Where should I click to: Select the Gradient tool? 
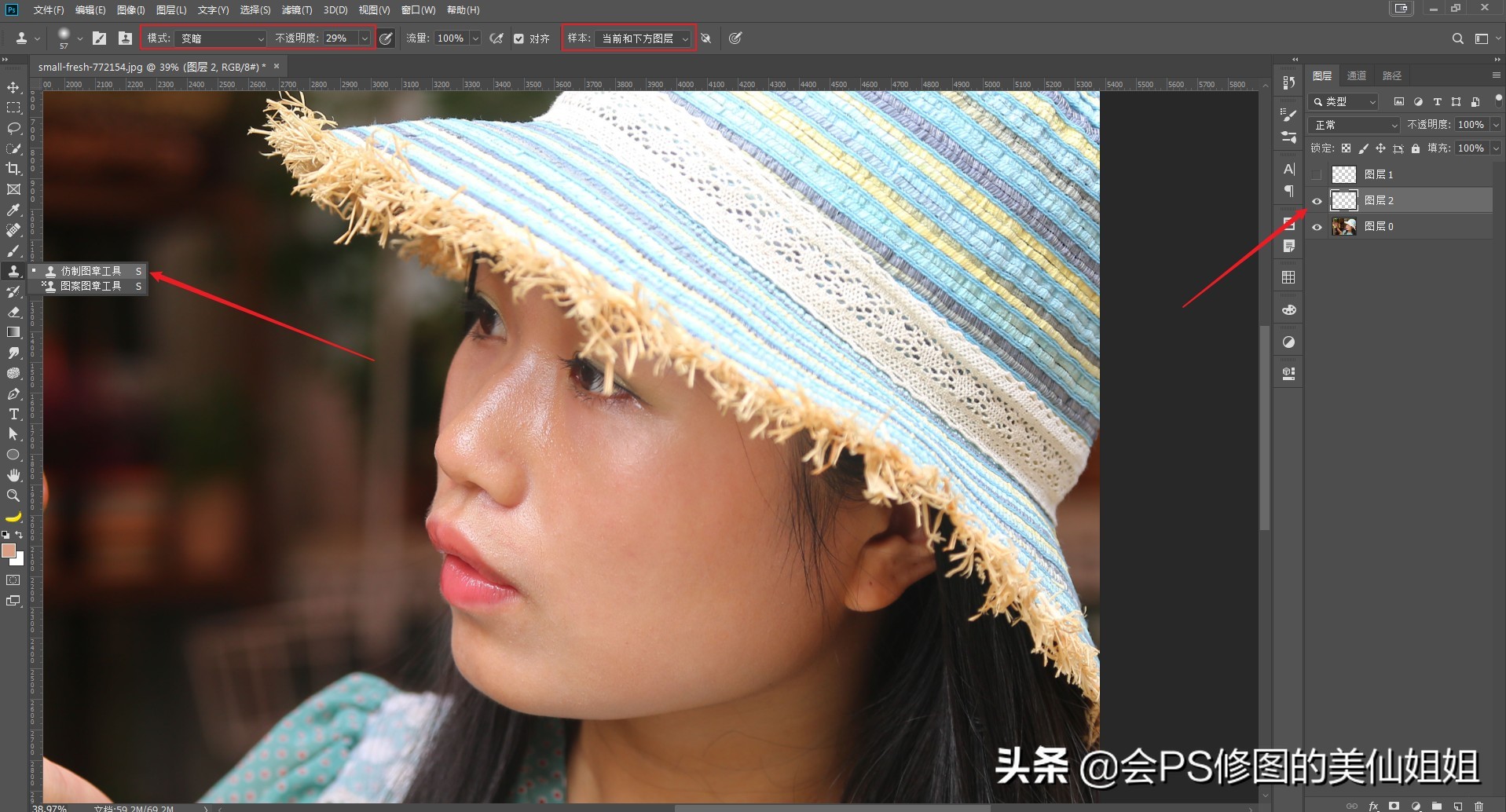tap(13, 332)
